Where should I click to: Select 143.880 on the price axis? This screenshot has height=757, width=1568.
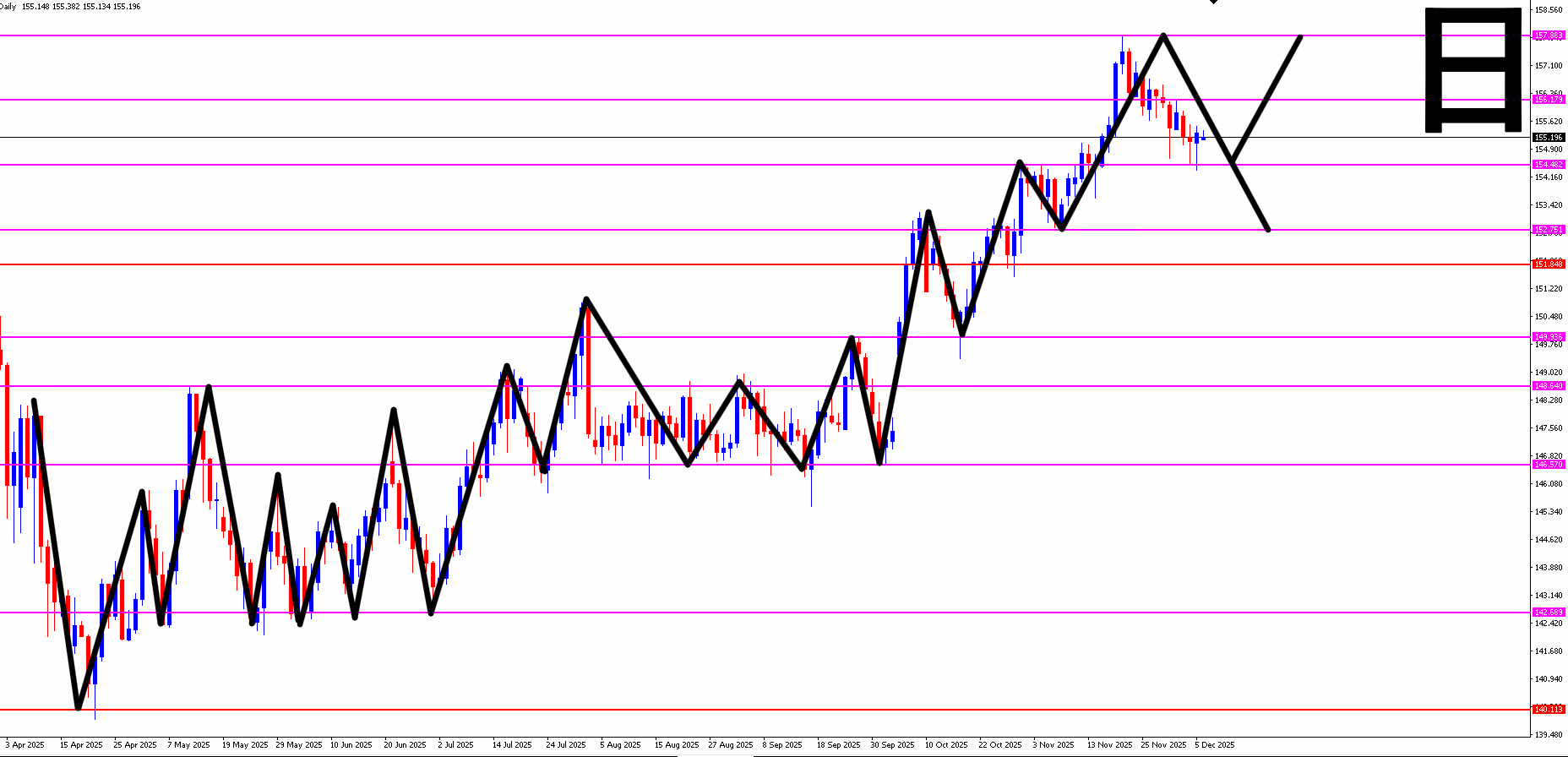click(x=1549, y=568)
